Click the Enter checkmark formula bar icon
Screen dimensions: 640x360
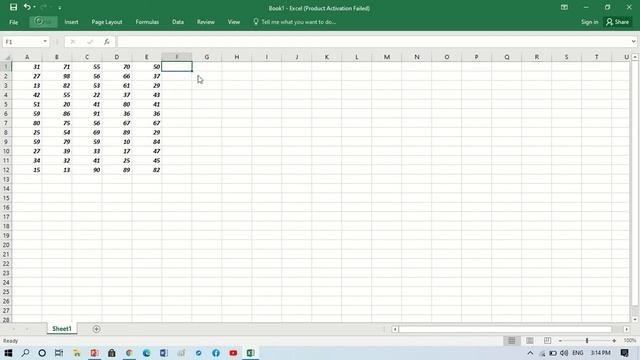(x=90, y=42)
